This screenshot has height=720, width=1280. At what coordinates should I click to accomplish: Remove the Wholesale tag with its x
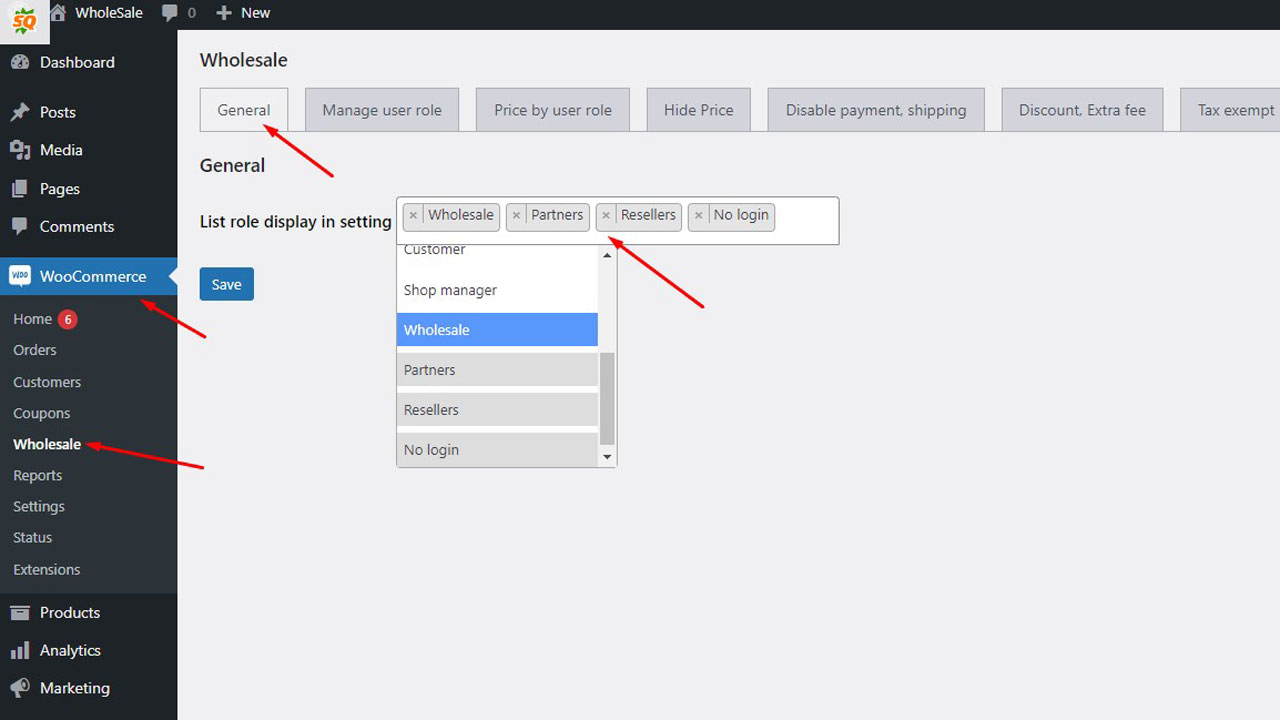413,215
